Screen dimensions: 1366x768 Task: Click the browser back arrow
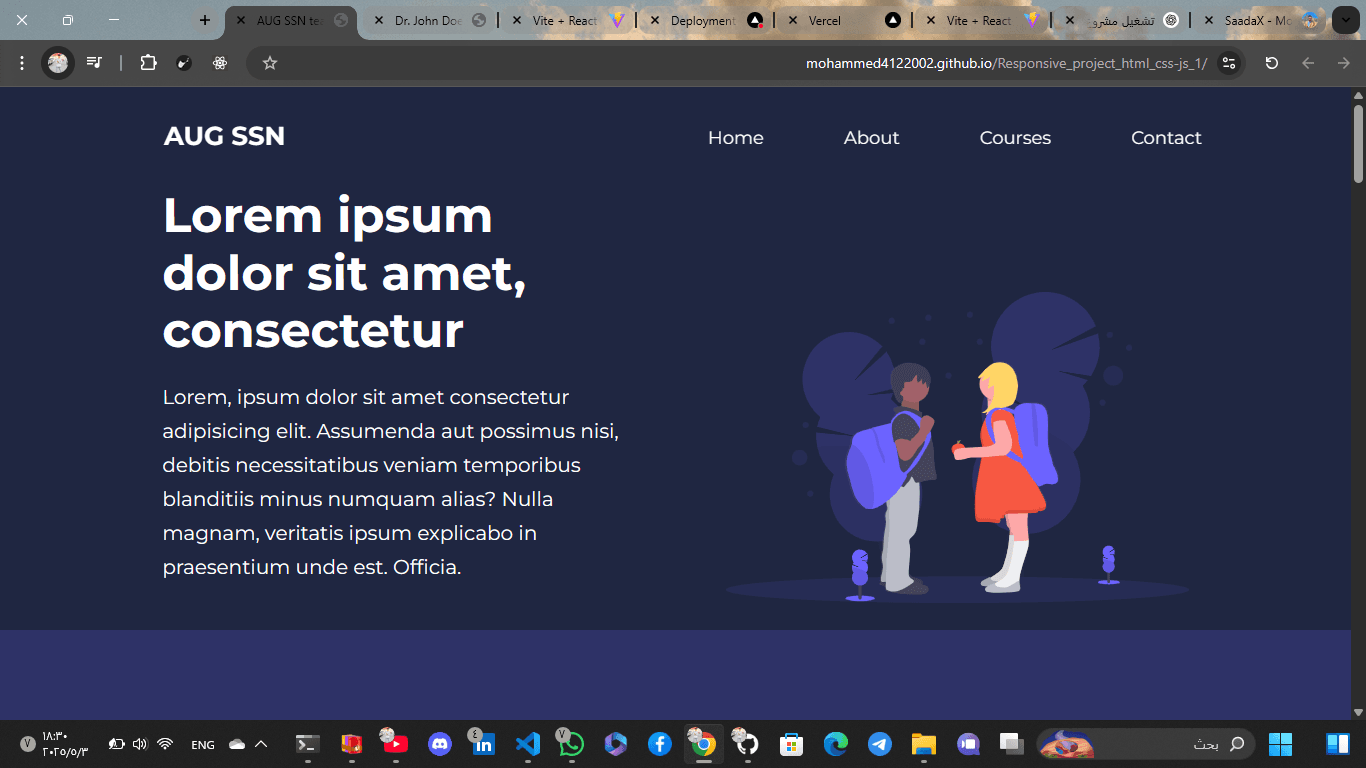click(x=1307, y=62)
